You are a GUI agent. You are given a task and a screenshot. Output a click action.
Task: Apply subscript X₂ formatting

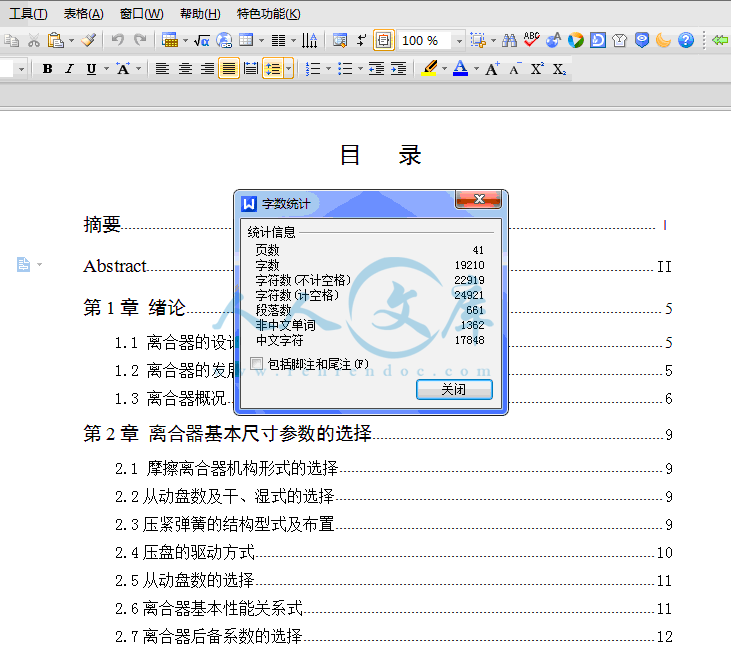coord(559,69)
